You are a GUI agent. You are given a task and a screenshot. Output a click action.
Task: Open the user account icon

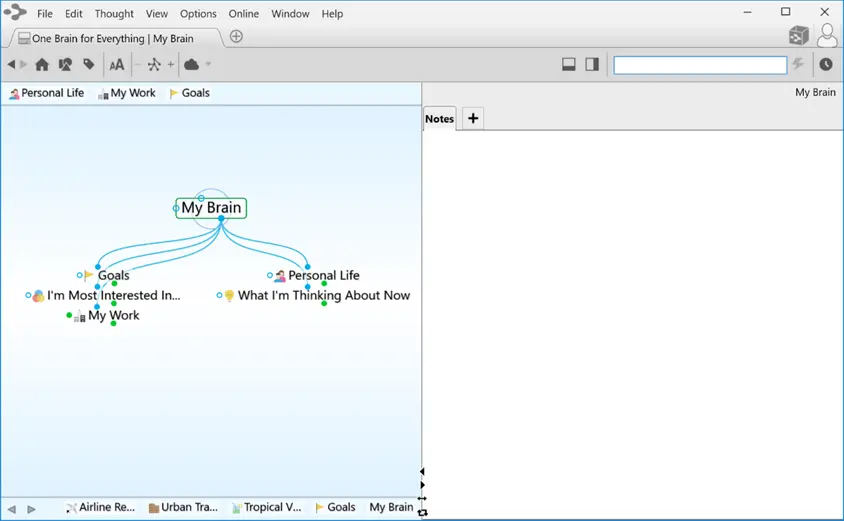[827, 36]
